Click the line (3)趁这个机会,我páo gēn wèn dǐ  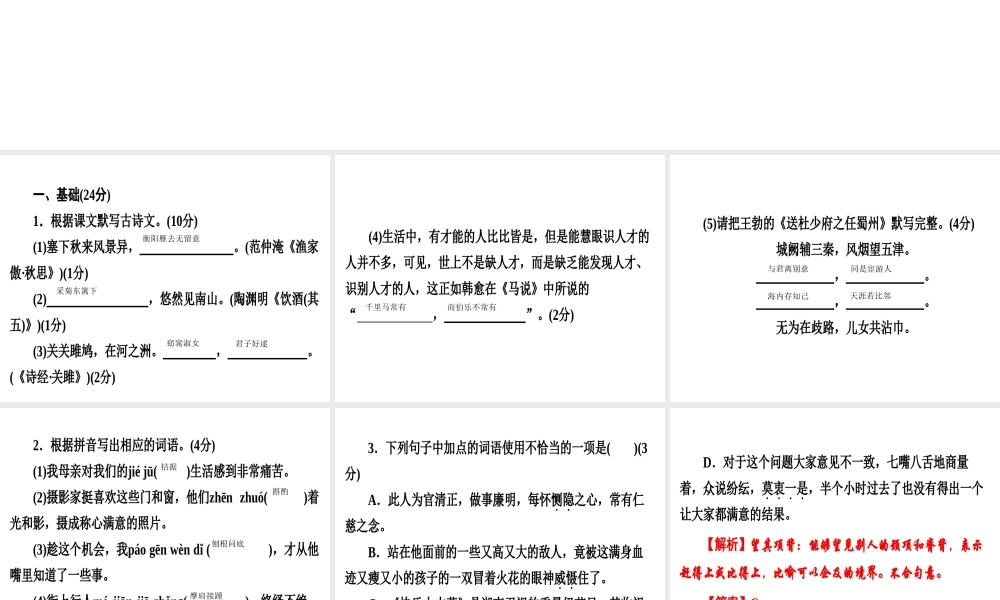[175, 550]
